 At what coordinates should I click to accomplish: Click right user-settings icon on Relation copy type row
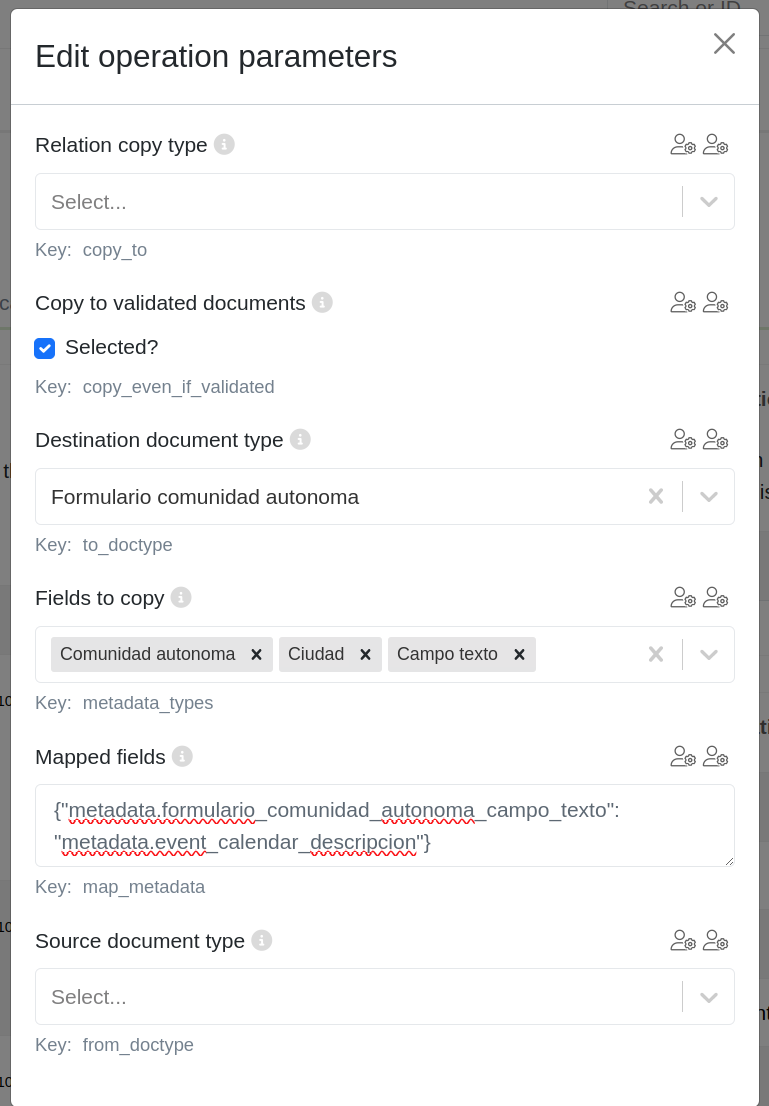(716, 145)
